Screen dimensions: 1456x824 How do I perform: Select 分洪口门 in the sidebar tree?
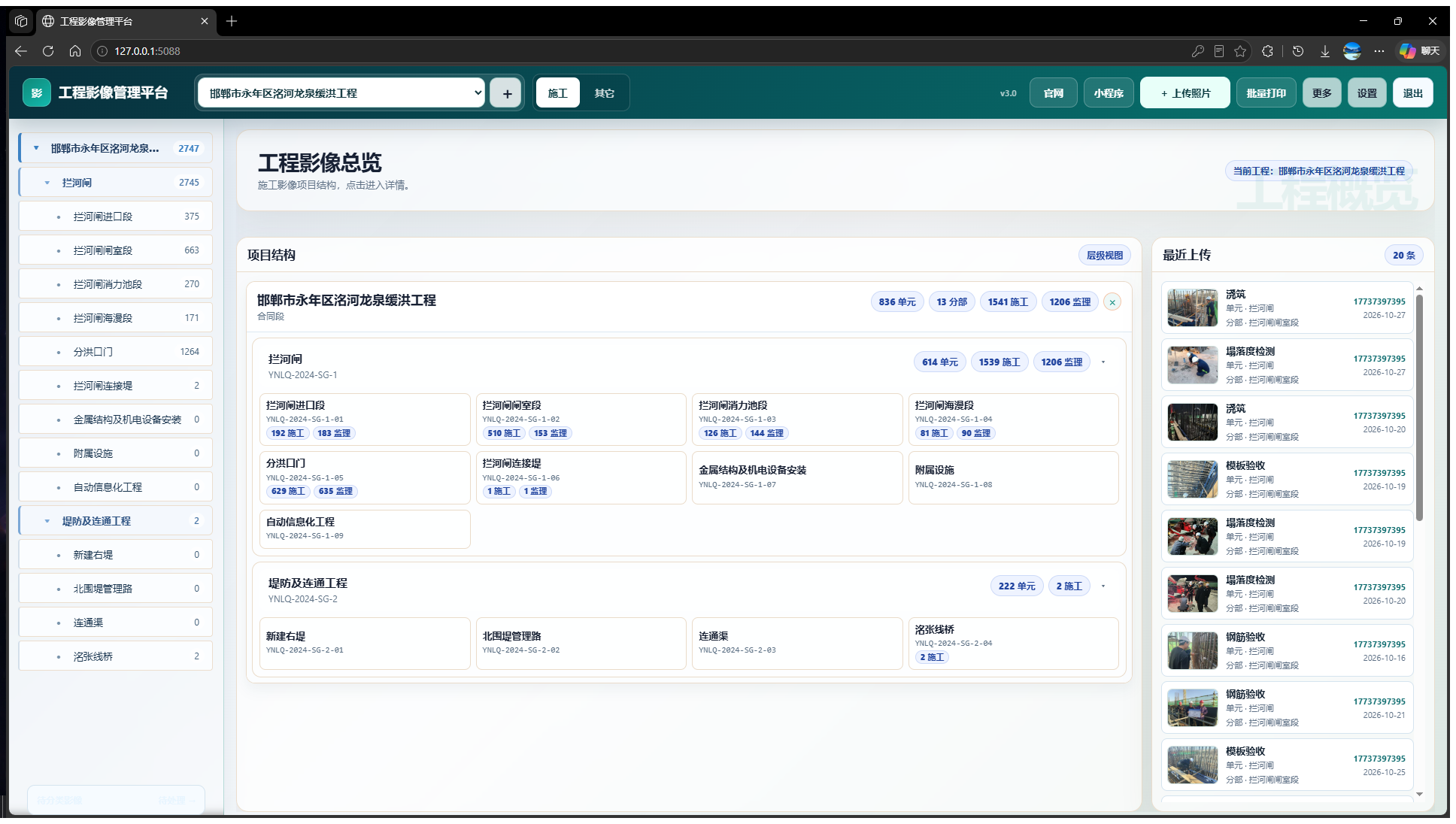[116, 352]
